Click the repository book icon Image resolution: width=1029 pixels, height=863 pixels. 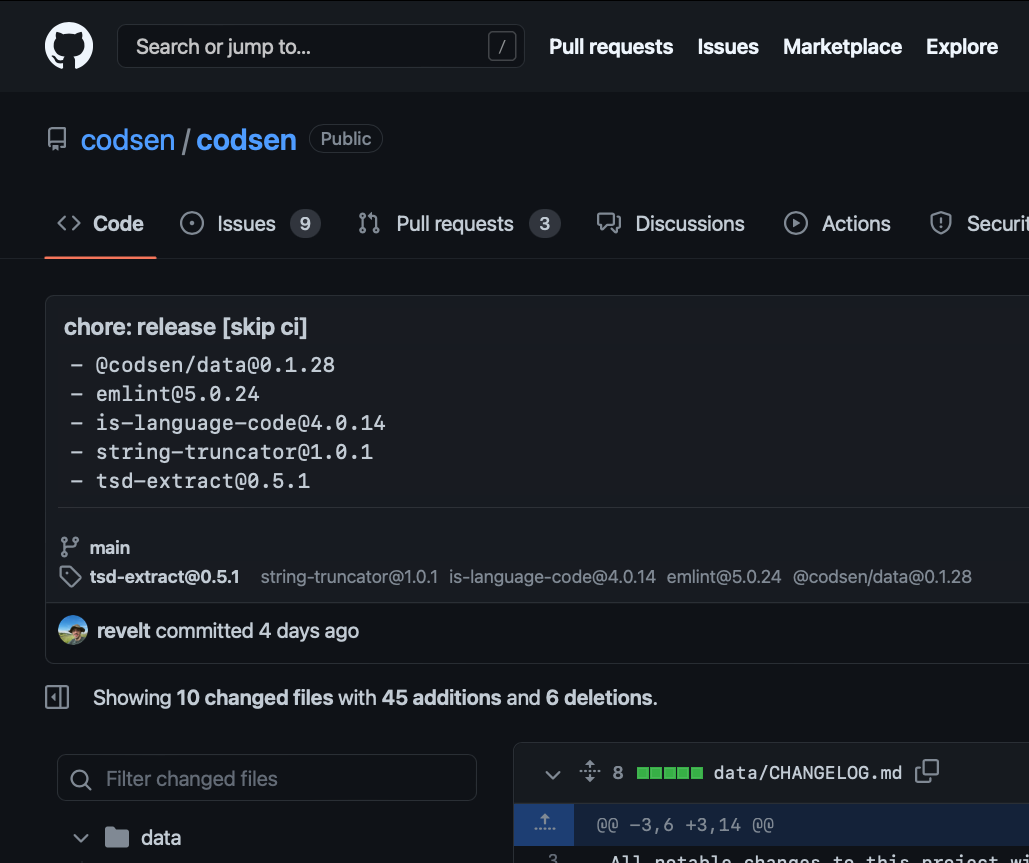(x=57, y=139)
